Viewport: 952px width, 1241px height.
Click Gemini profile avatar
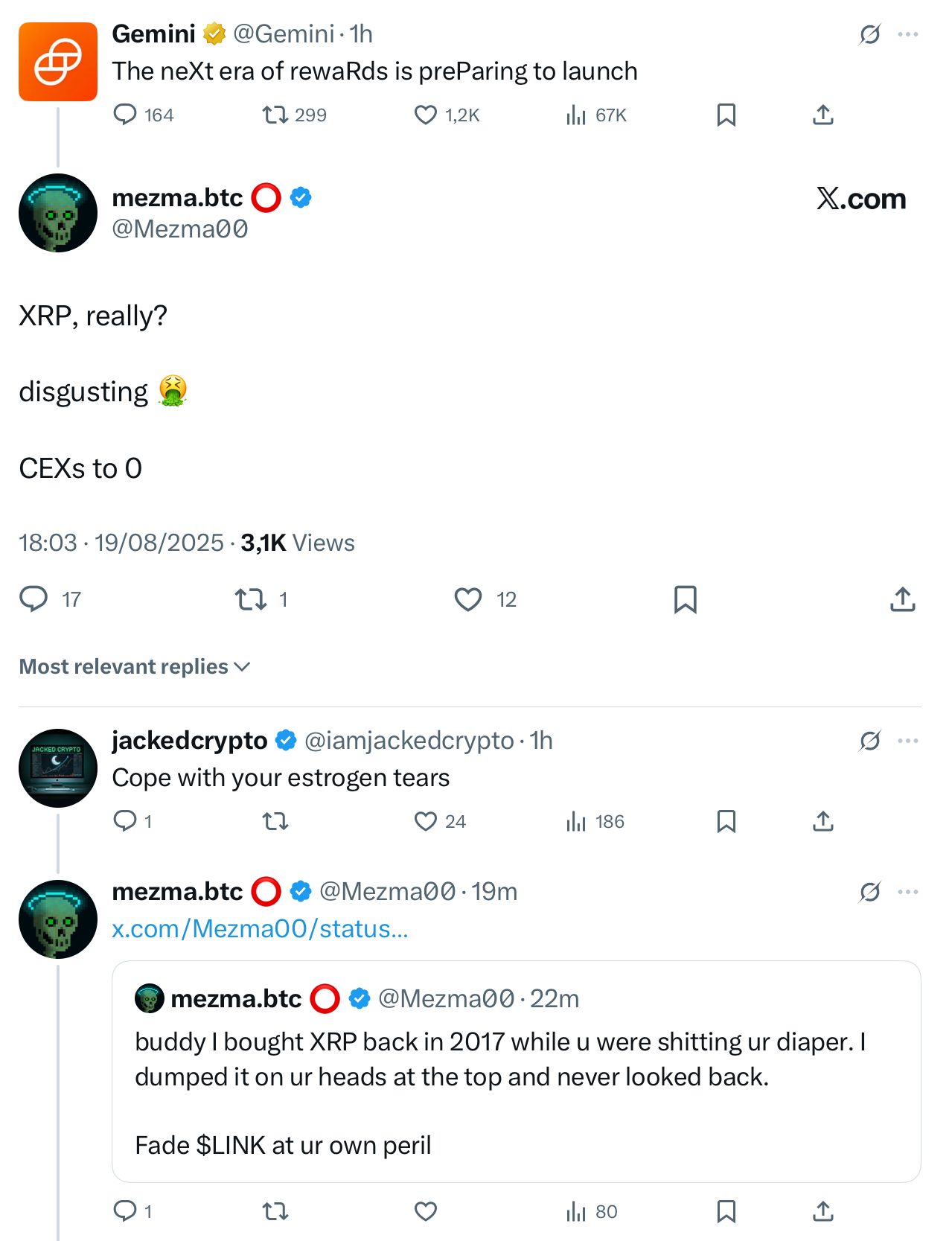pyautogui.click(x=58, y=62)
